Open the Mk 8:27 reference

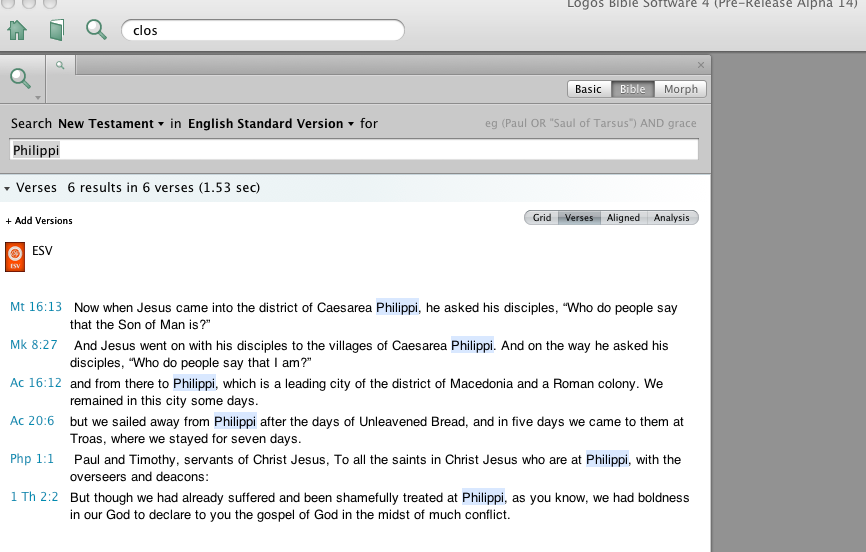coord(34,345)
